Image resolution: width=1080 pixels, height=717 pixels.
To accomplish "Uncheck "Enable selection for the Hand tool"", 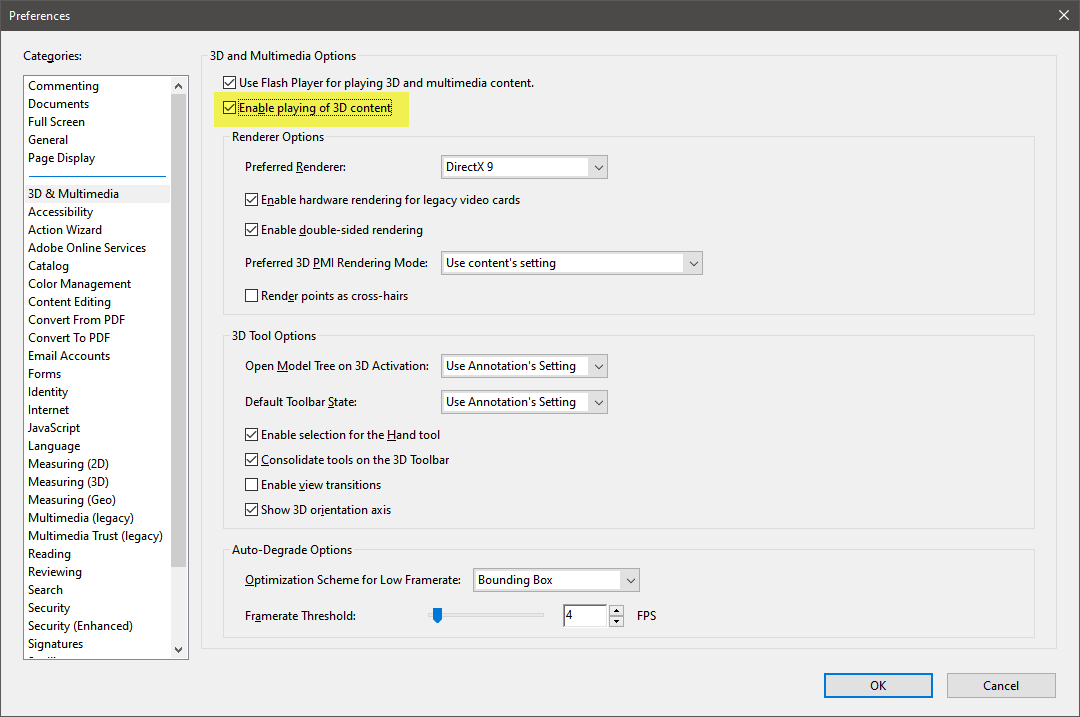I will pos(251,434).
